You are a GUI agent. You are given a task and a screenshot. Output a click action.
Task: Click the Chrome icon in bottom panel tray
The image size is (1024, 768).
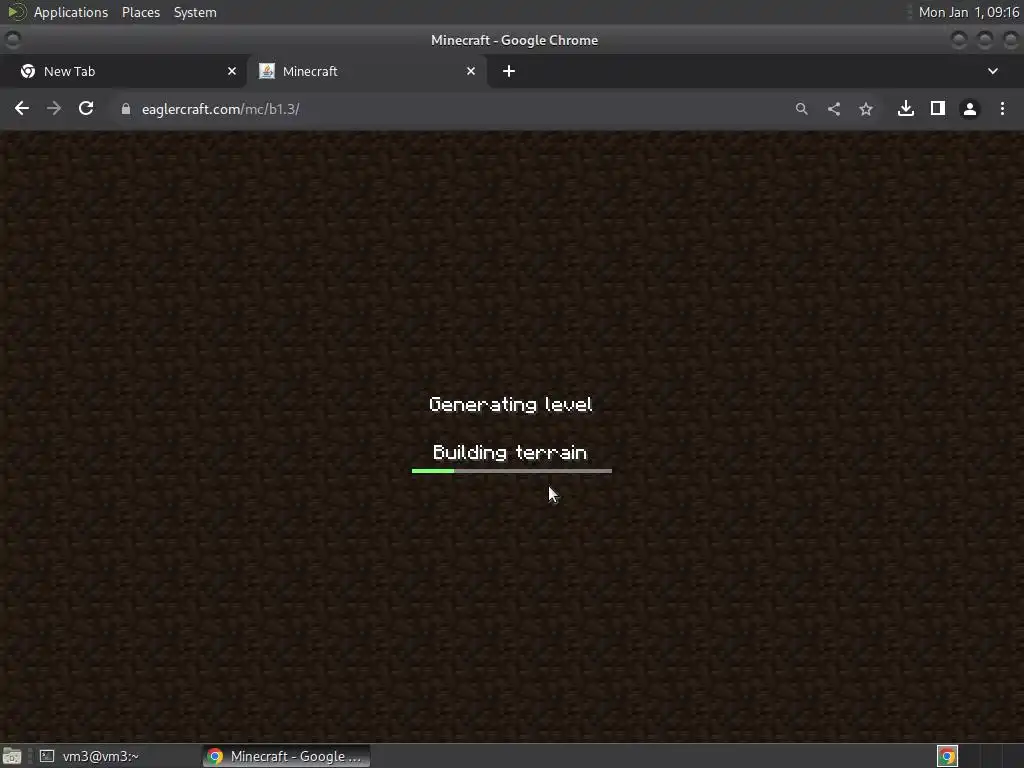click(947, 756)
